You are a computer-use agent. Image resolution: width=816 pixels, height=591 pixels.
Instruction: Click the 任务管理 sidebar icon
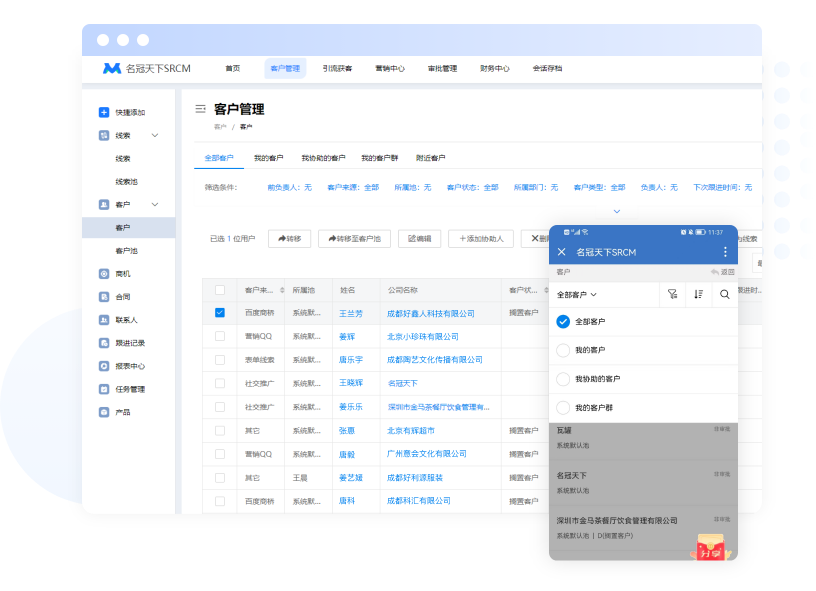104,389
